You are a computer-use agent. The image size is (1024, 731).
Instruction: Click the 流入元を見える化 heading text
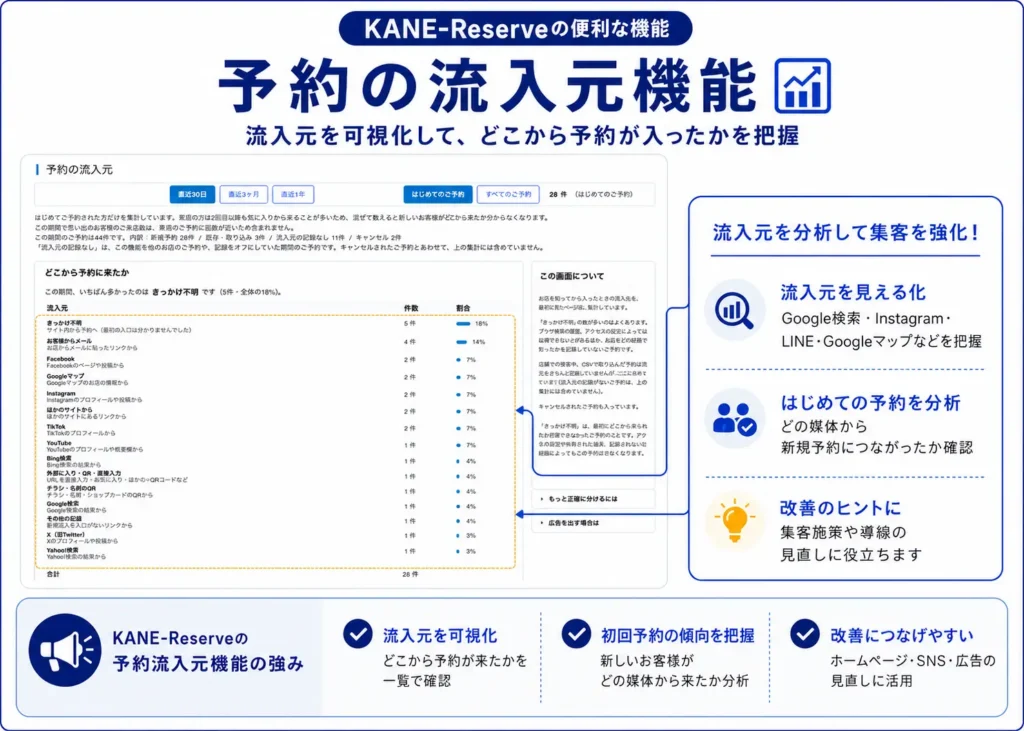coord(853,293)
